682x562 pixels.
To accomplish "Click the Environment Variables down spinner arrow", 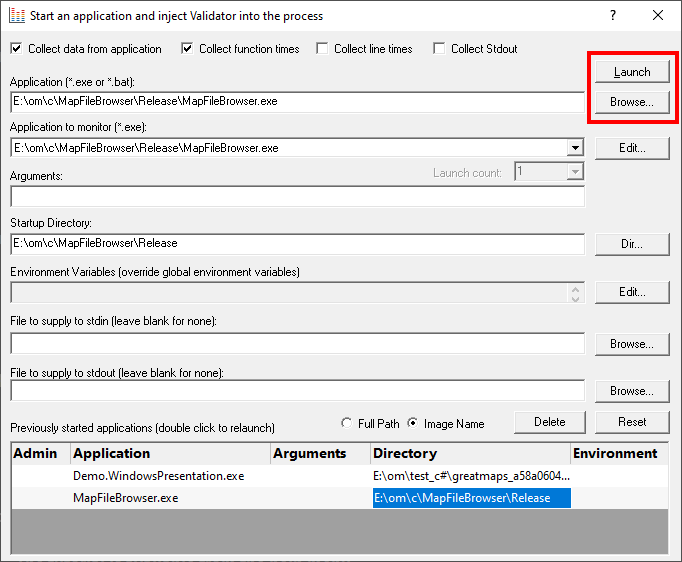I will (575, 298).
